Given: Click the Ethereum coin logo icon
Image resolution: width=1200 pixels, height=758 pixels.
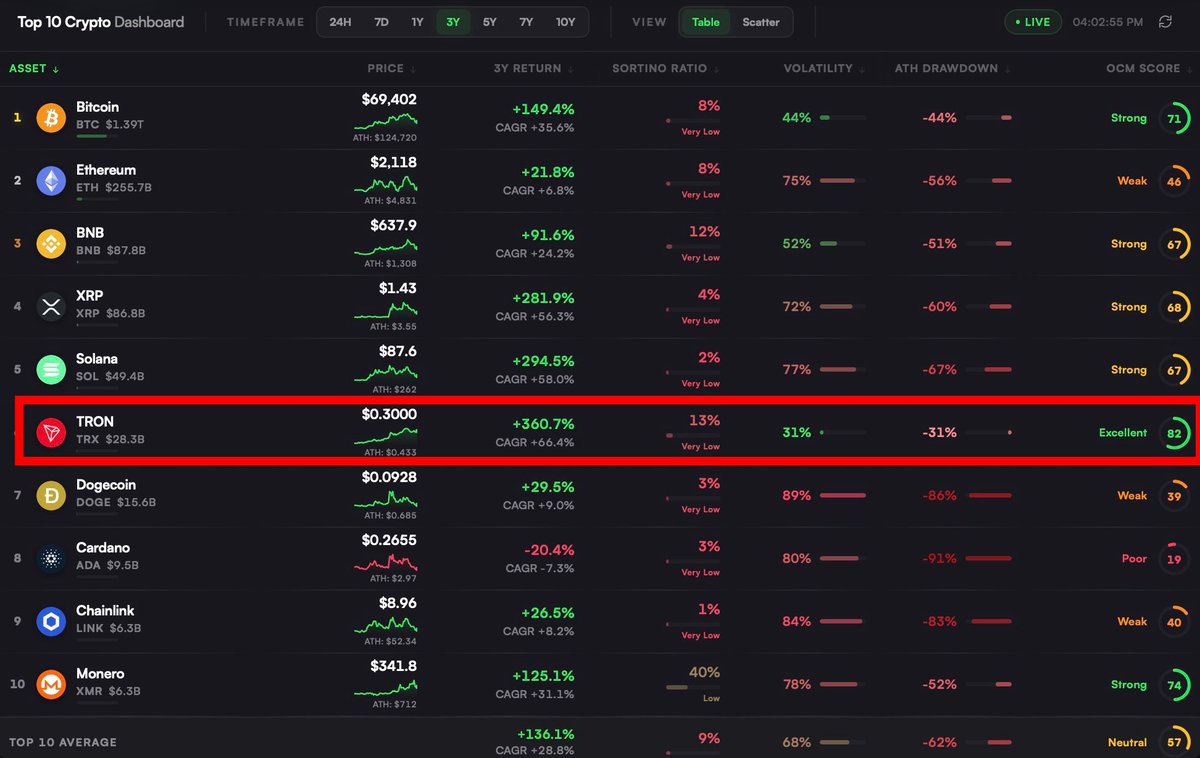Looking at the screenshot, I should click(51, 181).
